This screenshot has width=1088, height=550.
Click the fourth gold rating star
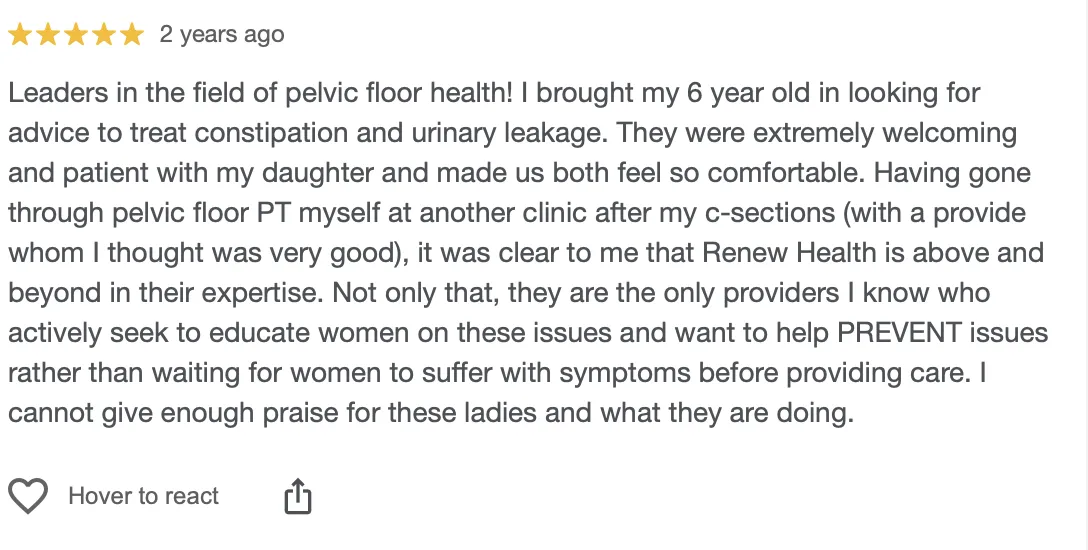pos(103,34)
